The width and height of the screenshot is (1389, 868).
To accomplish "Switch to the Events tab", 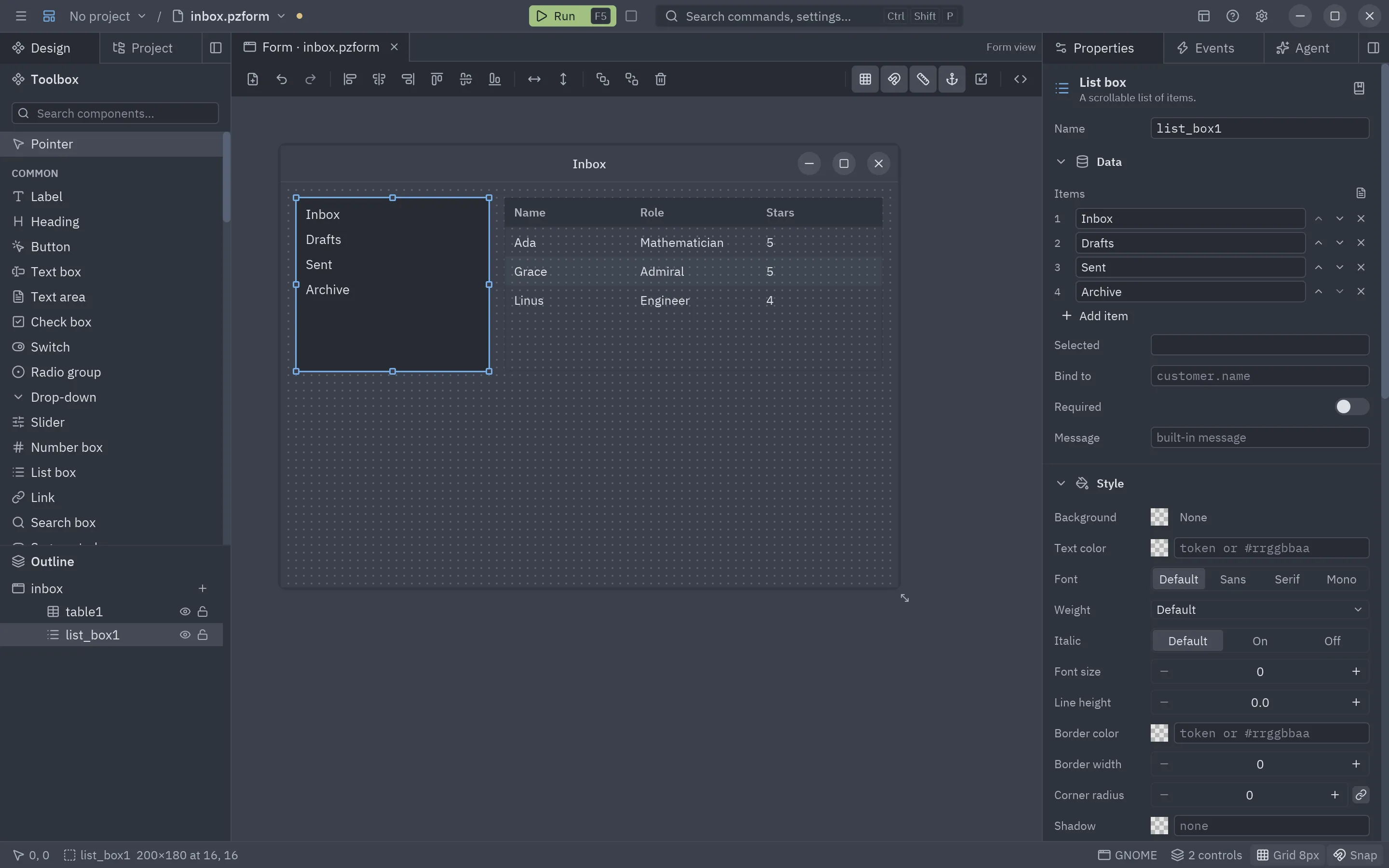I will tap(1213, 48).
